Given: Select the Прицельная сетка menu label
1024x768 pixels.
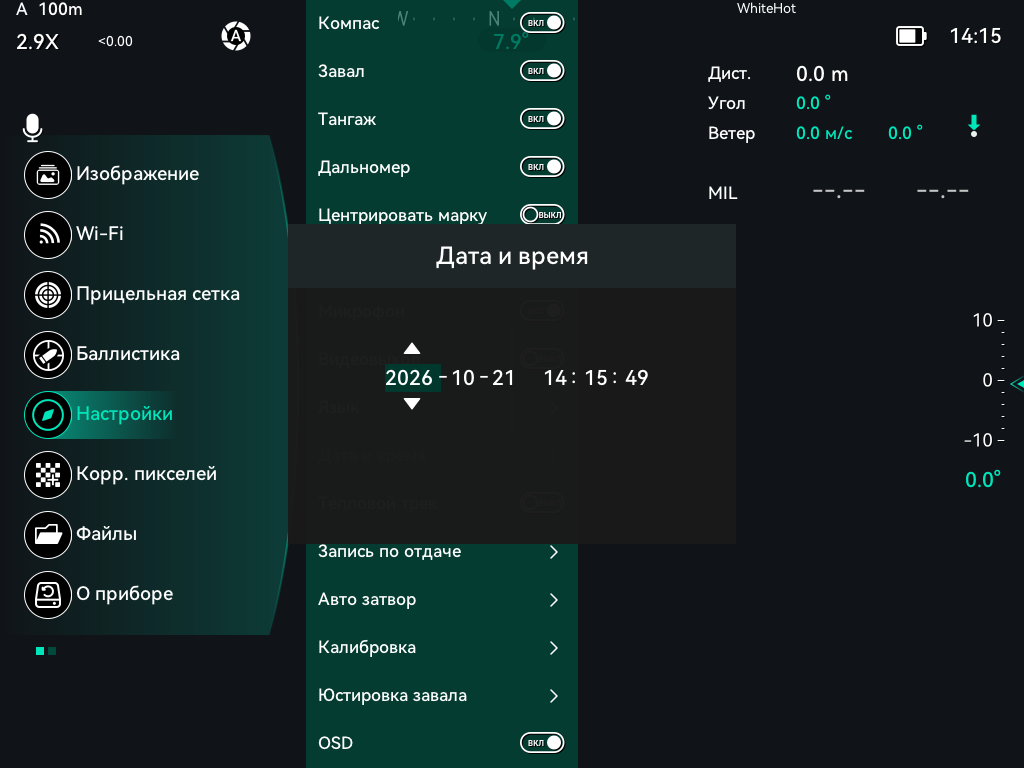Looking at the screenshot, I should tap(158, 294).
